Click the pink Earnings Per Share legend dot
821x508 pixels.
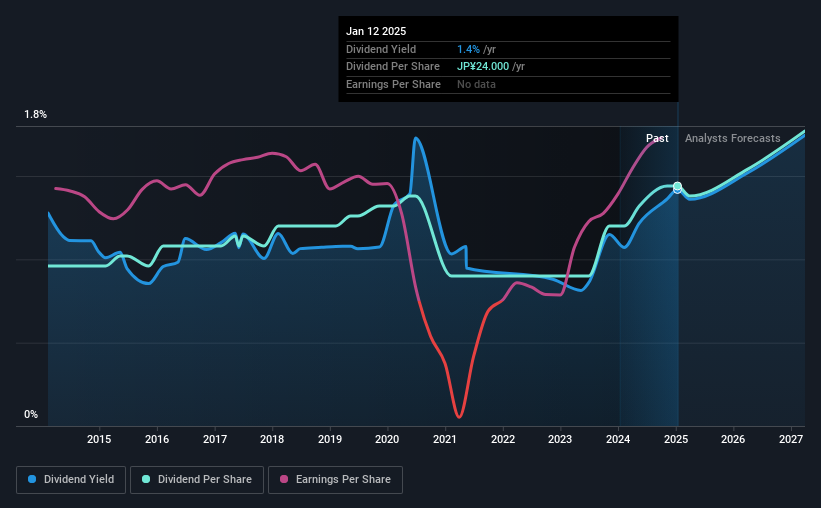[284, 479]
